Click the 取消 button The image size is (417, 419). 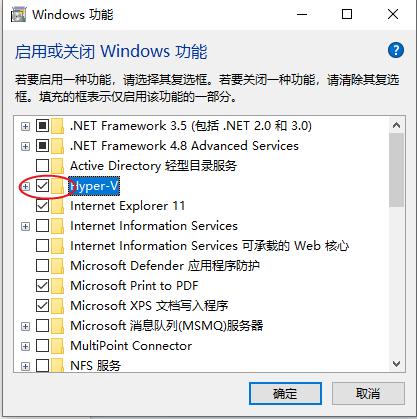[x=368, y=394]
